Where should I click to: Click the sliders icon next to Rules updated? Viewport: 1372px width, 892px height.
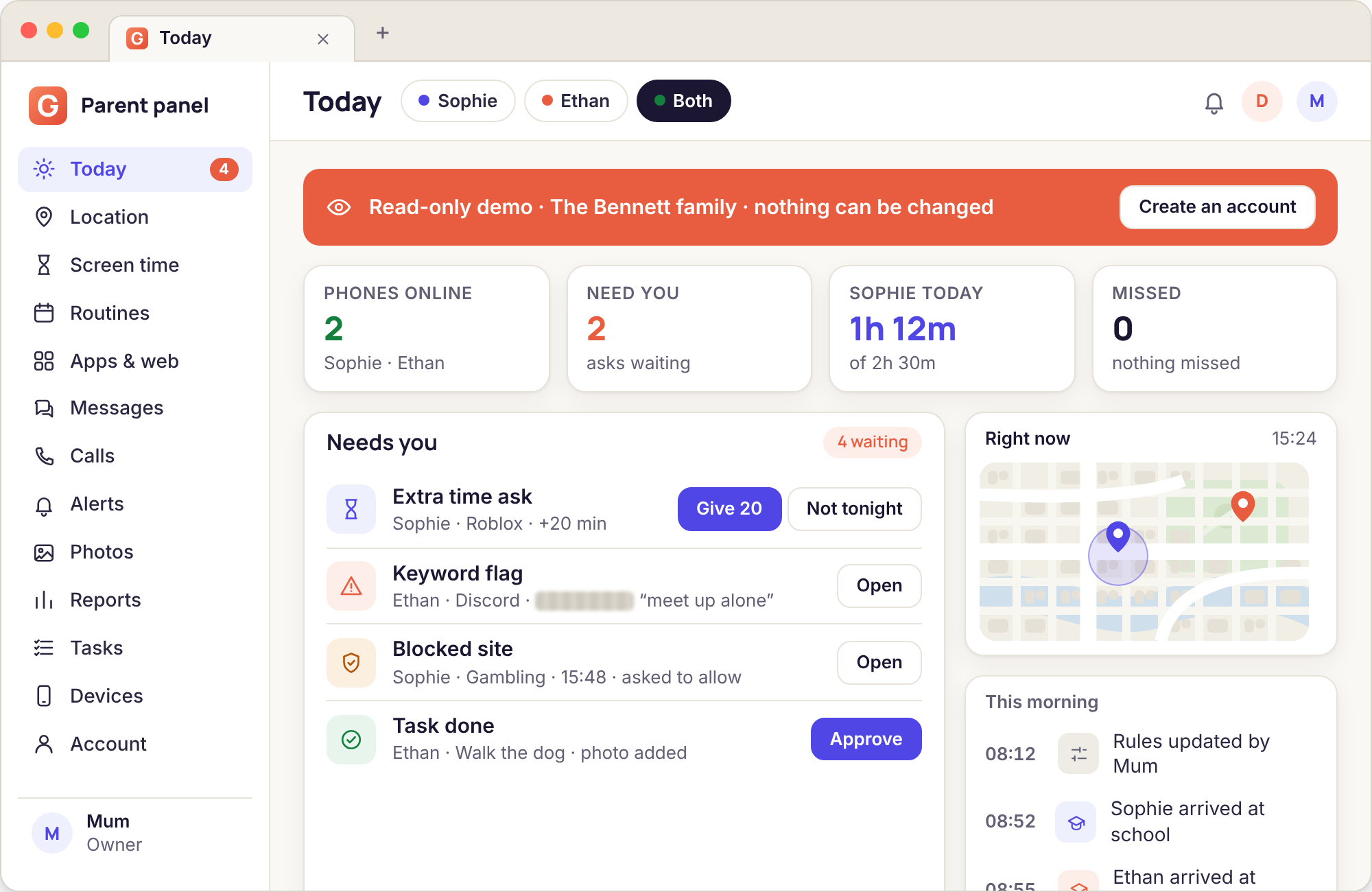(1078, 753)
